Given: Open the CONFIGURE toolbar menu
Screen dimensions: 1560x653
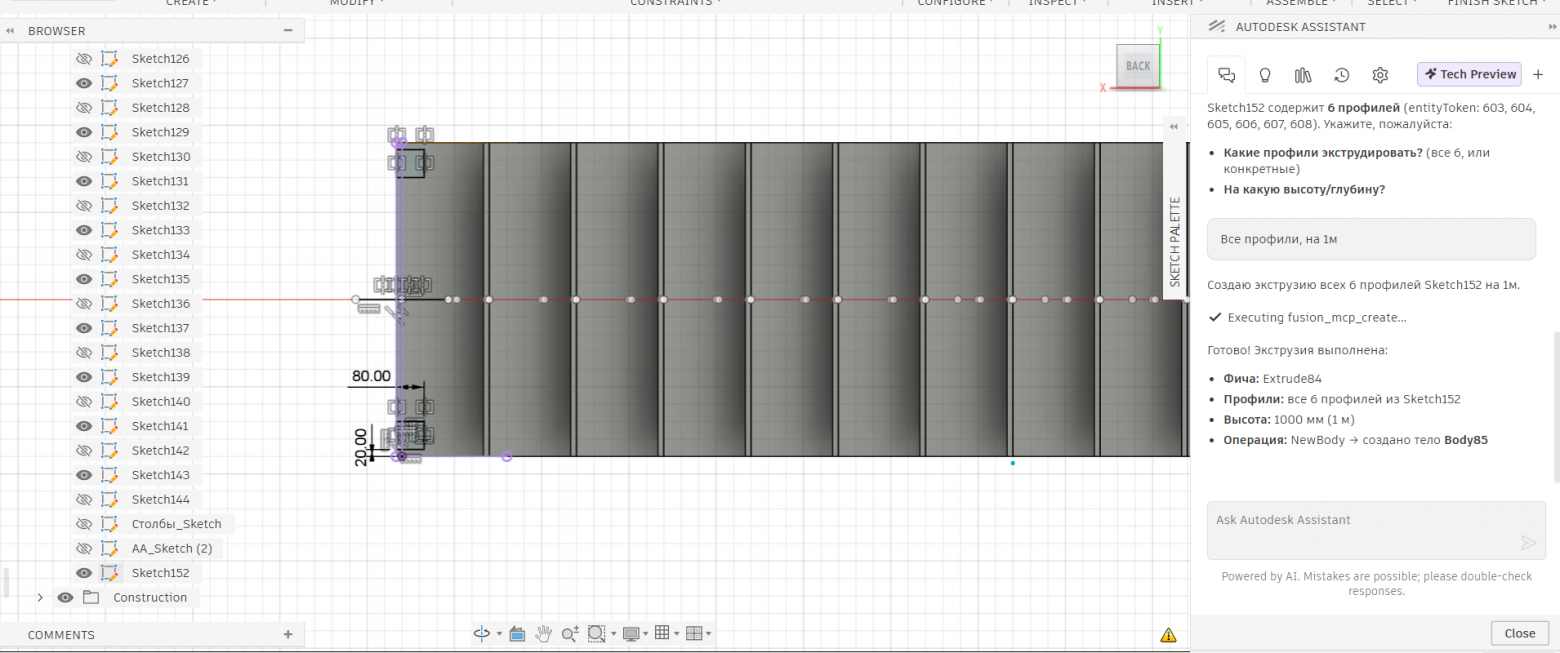Looking at the screenshot, I should (955, 3).
